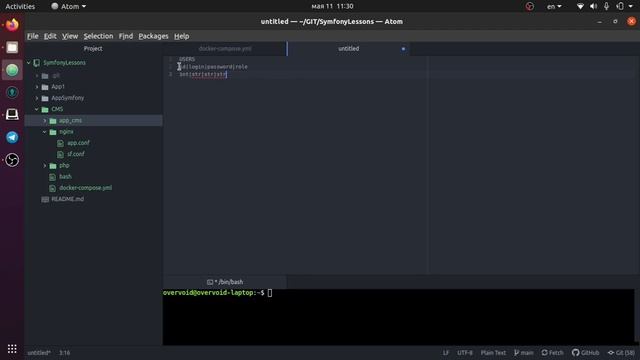Select the /bin/bash terminal tab
640x360 pixels.
click(225, 282)
